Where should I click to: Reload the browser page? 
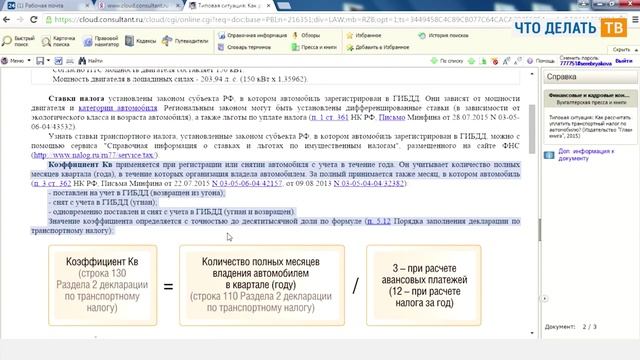coord(34,19)
